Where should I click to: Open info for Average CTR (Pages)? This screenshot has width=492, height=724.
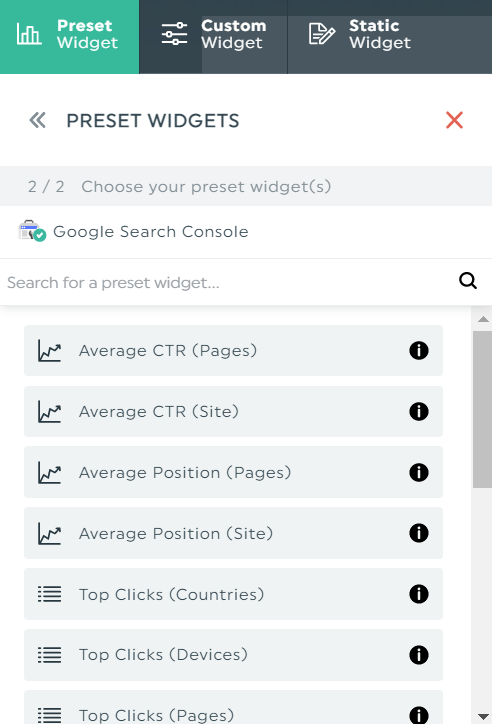419,350
